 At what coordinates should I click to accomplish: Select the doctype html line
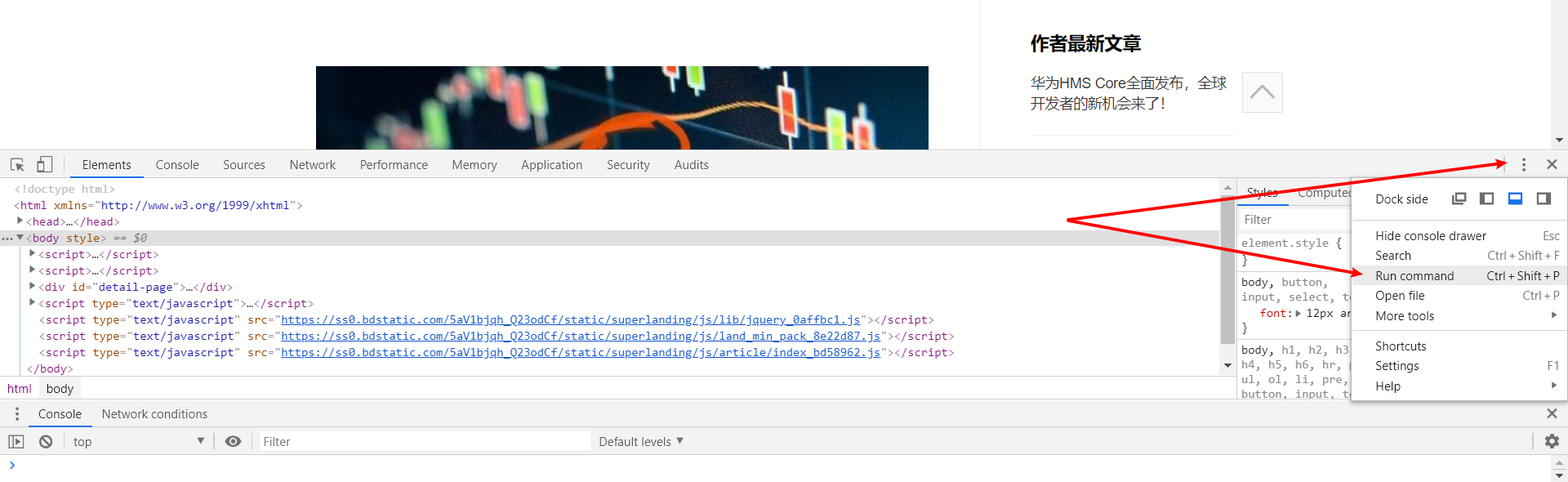click(x=65, y=190)
